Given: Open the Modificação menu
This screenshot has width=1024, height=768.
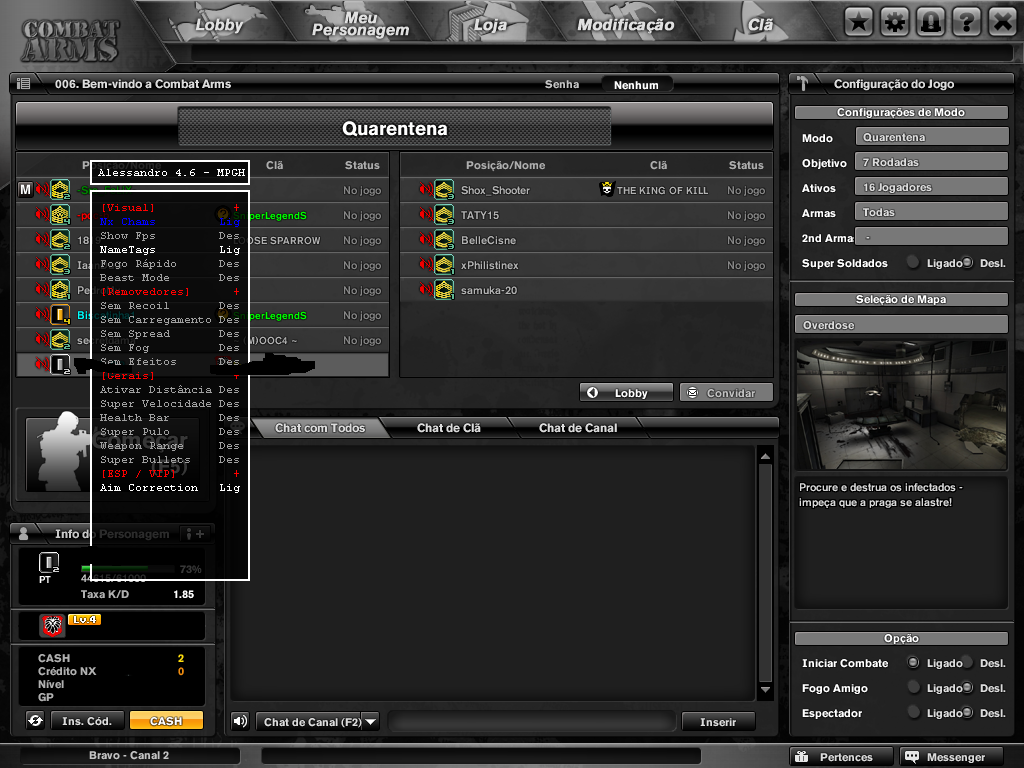Looking at the screenshot, I should (x=625, y=25).
